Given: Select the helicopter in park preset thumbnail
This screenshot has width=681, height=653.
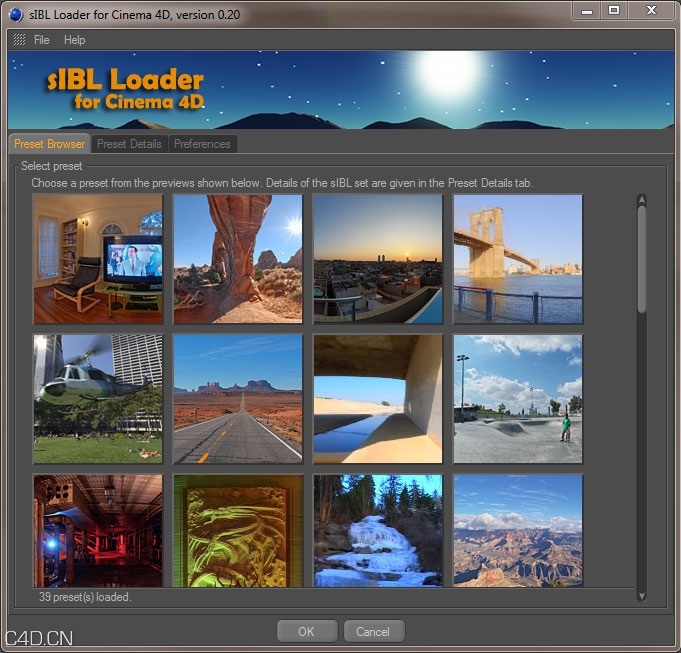Looking at the screenshot, I should click(98, 399).
